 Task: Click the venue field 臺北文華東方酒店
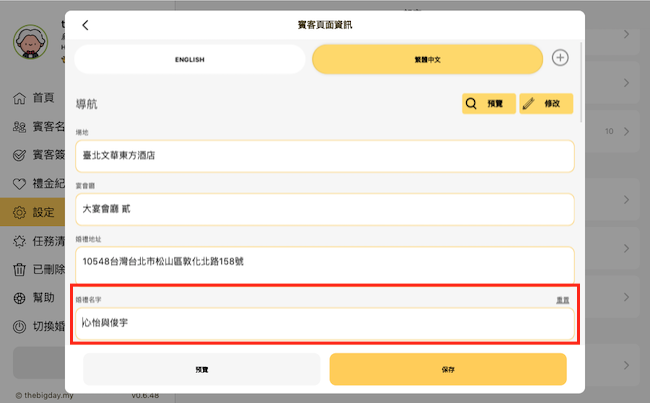(324, 156)
